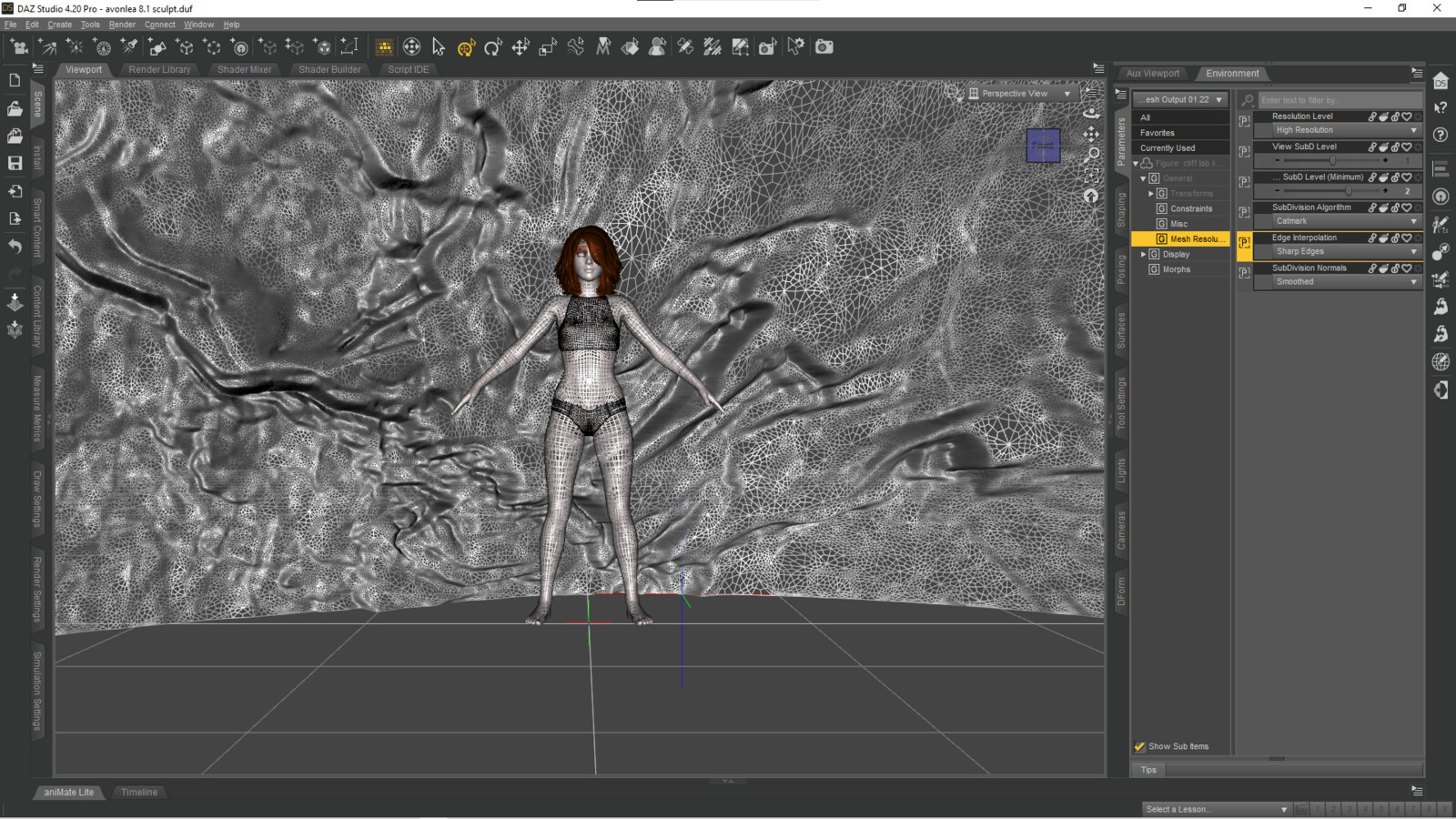Select the Morphs tree item
The height and width of the screenshot is (819, 1456).
pyautogui.click(x=1176, y=269)
